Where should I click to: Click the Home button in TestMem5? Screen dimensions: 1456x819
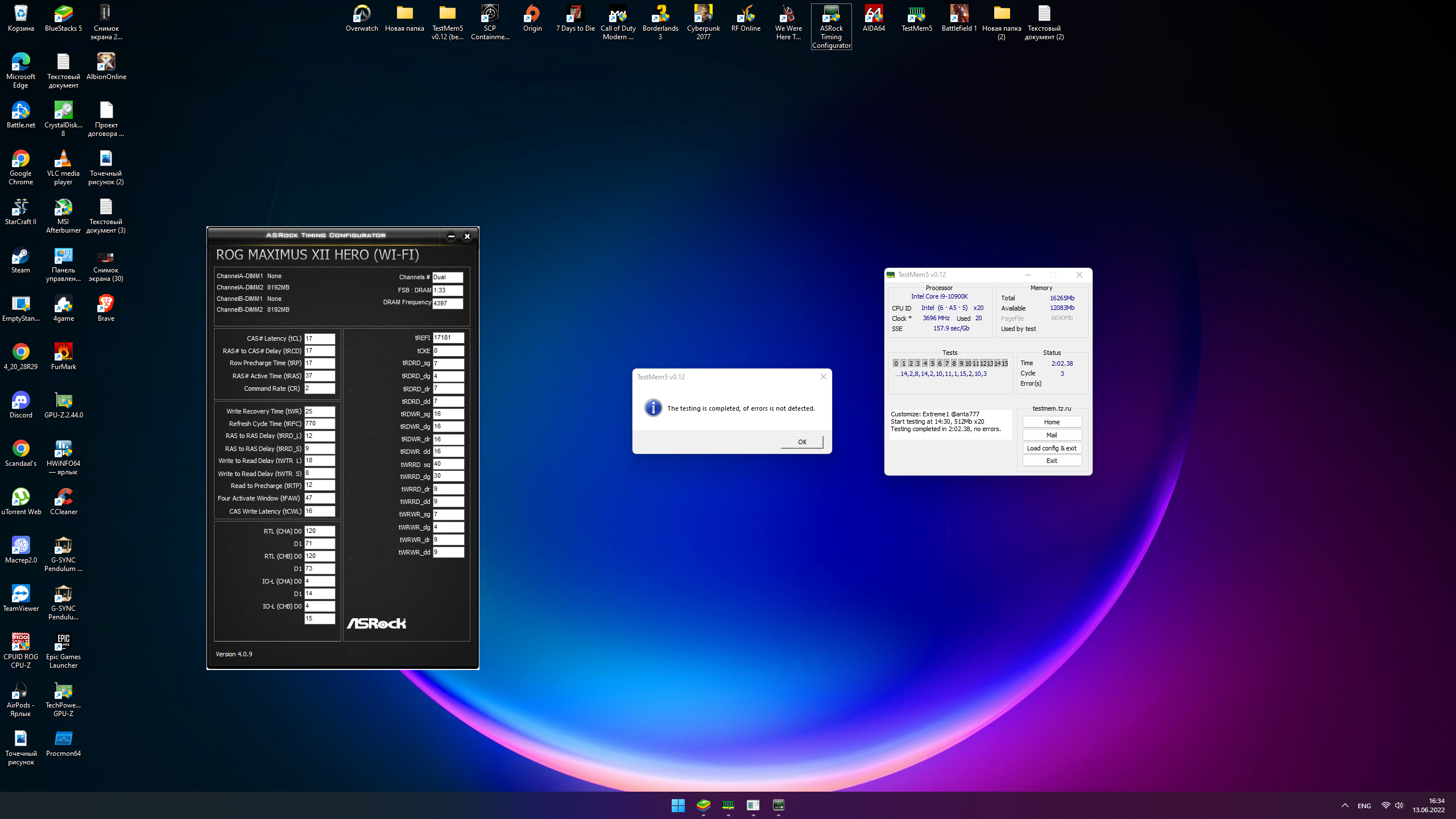pos(1052,422)
